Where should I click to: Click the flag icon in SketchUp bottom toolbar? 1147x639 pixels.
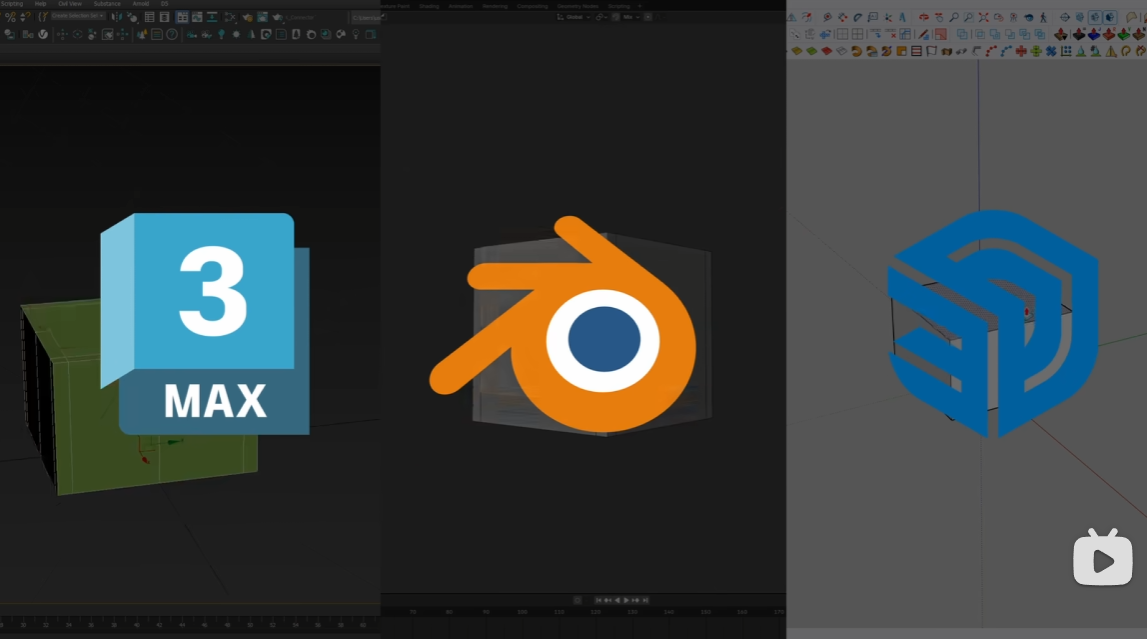pos(931,51)
